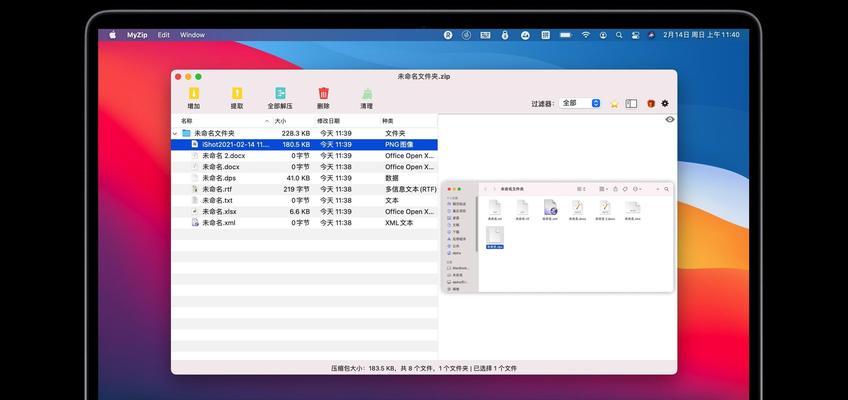The width and height of the screenshot is (848, 400).
Task: Collapse the 未命名文件夹 folder chevron
Action: click(x=175, y=133)
